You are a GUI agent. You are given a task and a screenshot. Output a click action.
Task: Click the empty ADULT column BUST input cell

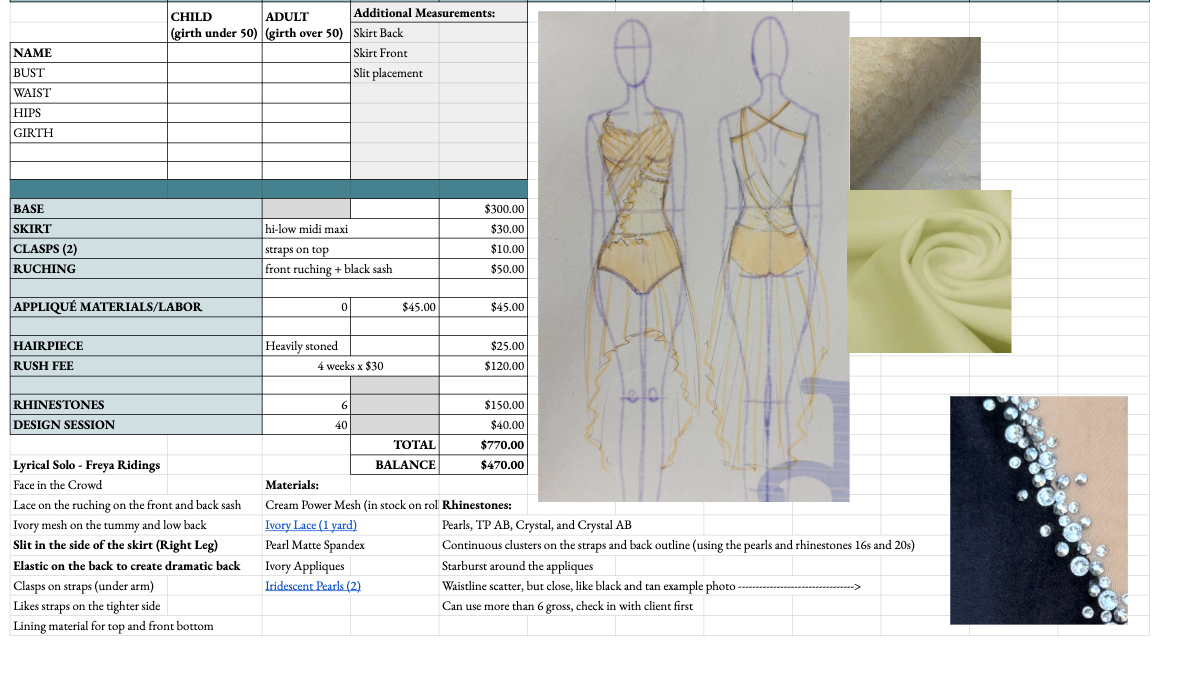[306, 73]
